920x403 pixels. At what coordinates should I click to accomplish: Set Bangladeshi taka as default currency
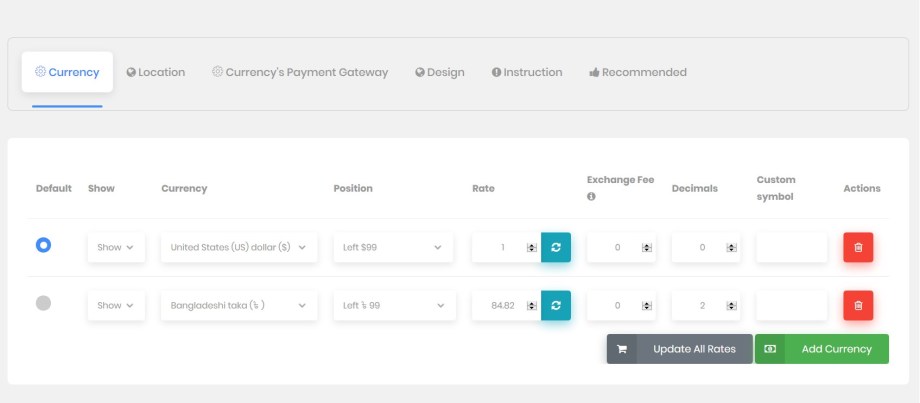pos(43,303)
